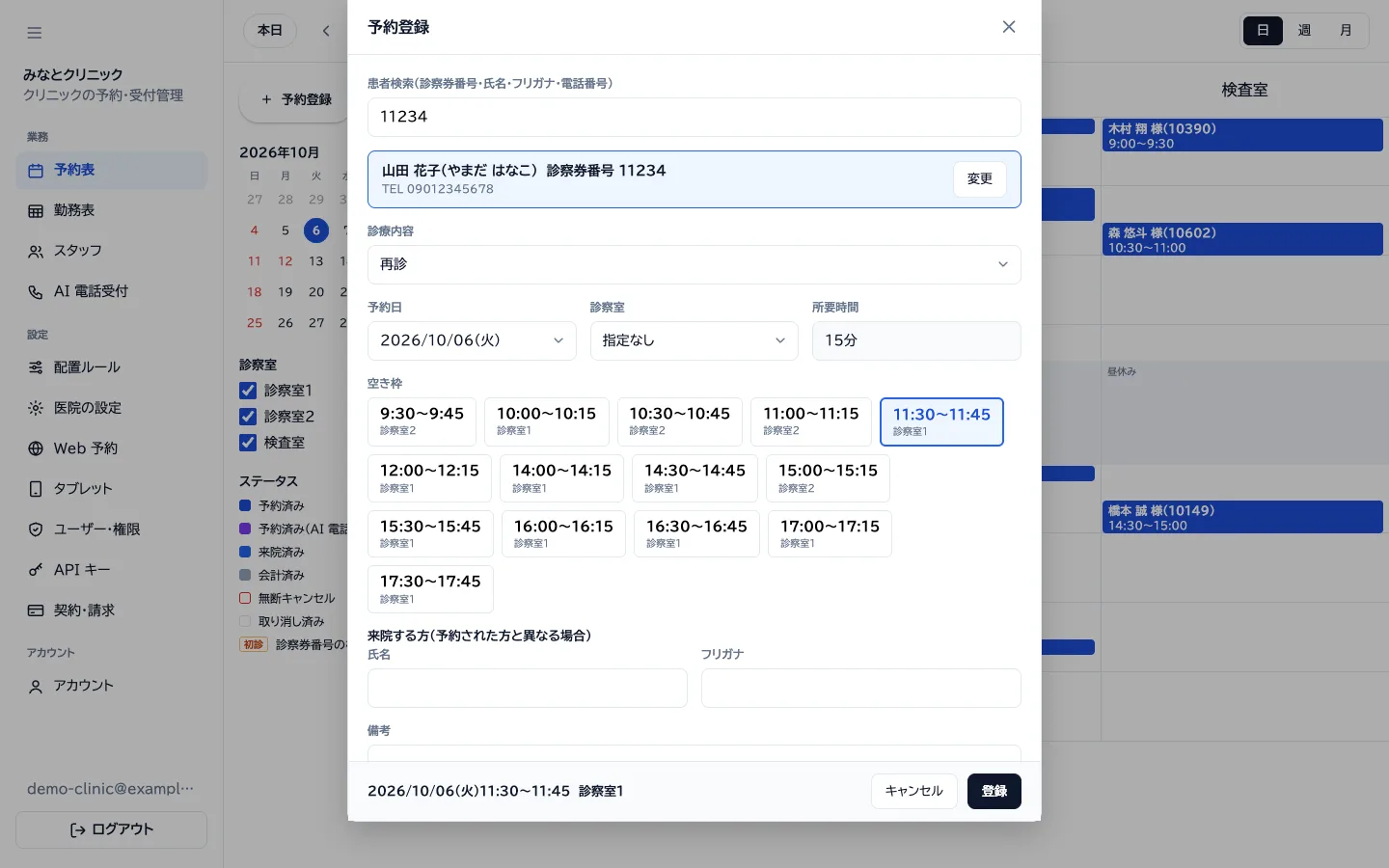Viewport: 1389px width, 868px height.
Task: Select the 17:30〜17:45 time slot
Action: (430, 589)
